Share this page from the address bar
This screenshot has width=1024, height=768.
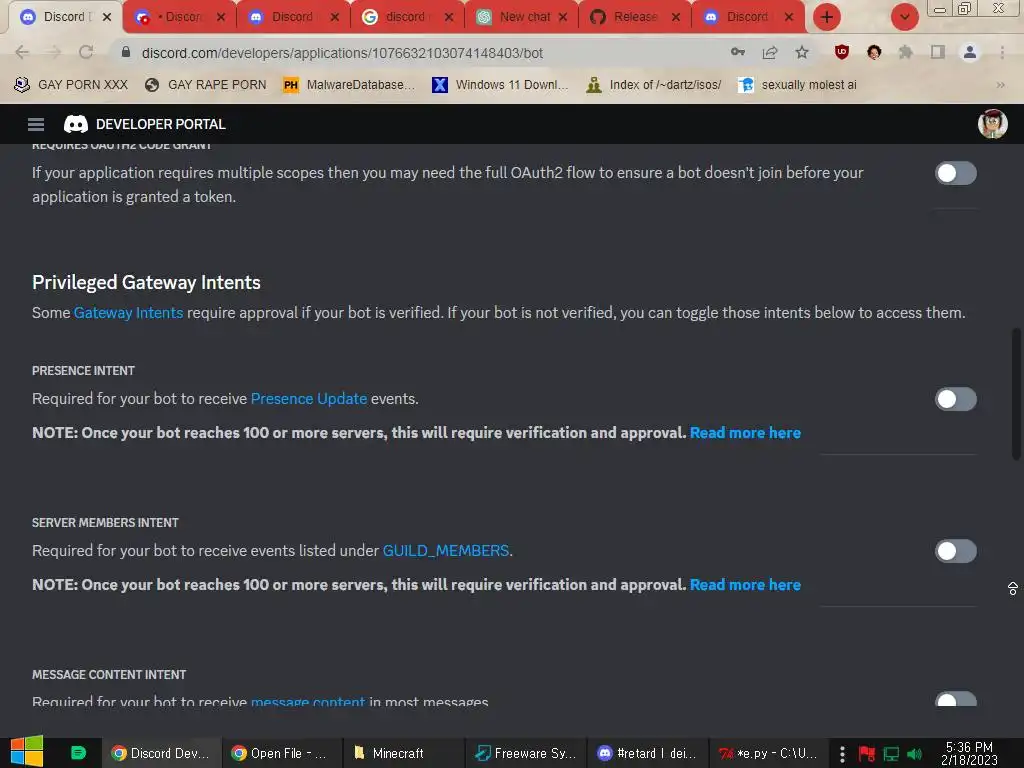pos(770,52)
